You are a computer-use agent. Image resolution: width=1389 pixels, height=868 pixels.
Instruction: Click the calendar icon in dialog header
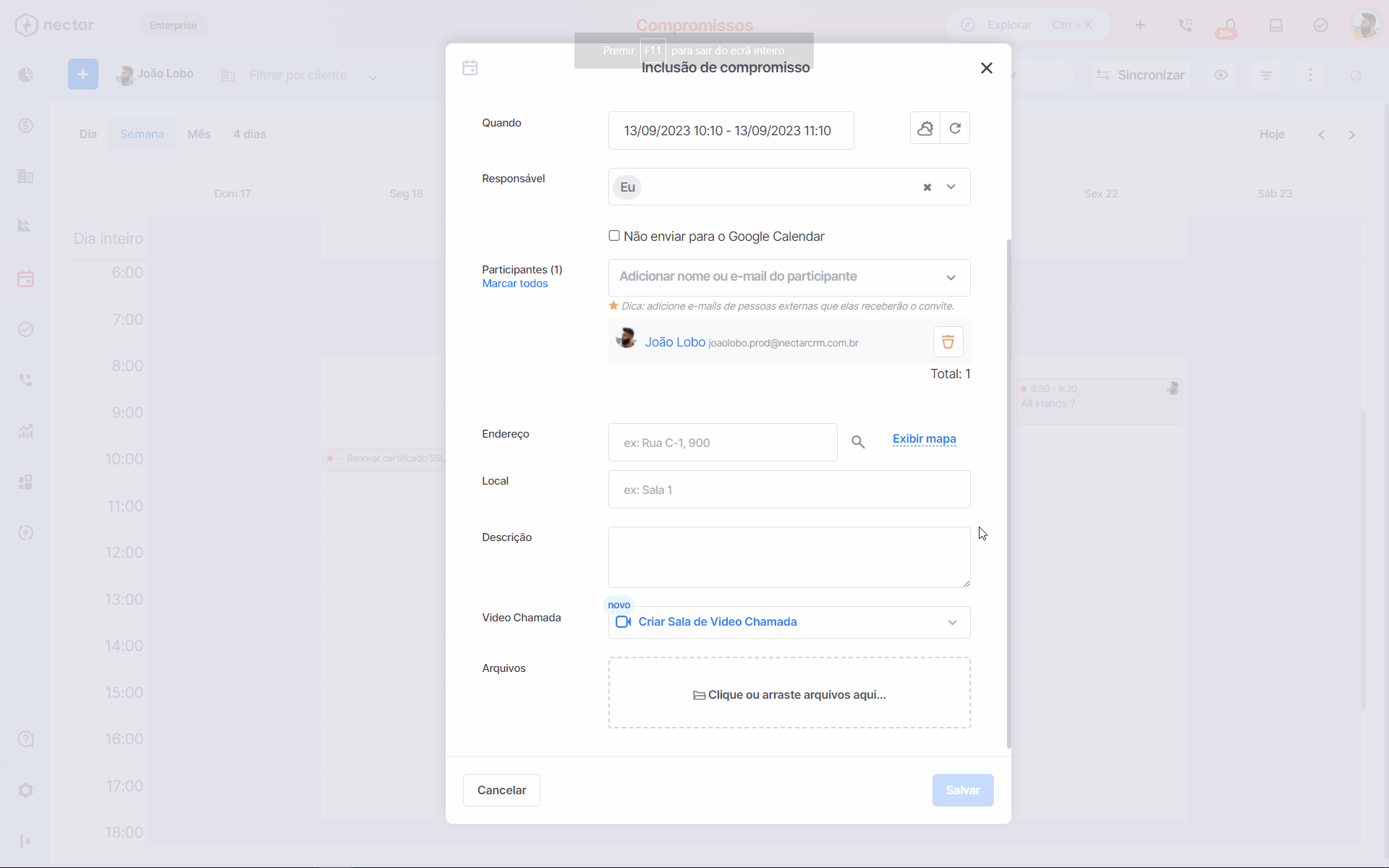(470, 68)
